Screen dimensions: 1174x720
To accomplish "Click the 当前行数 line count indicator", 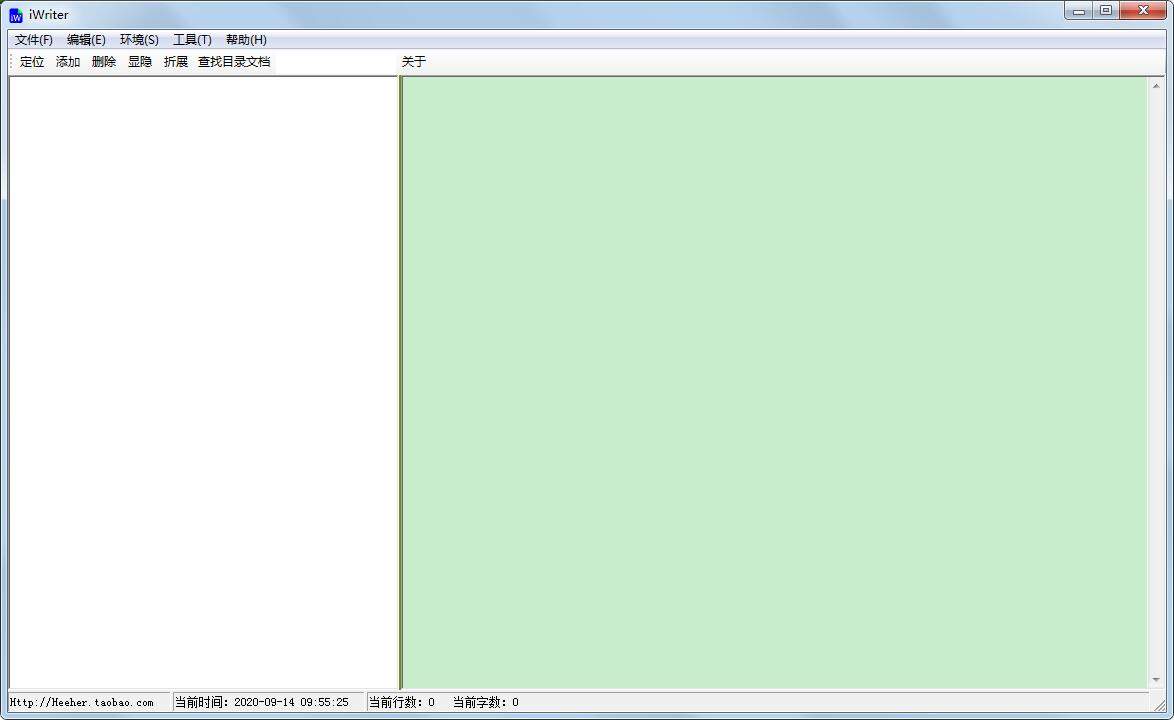I will click(x=403, y=702).
